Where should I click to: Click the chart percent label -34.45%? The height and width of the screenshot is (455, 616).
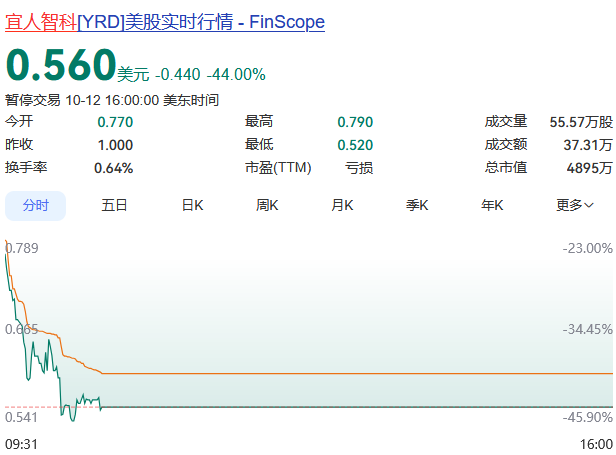click(x=587, y=329)
